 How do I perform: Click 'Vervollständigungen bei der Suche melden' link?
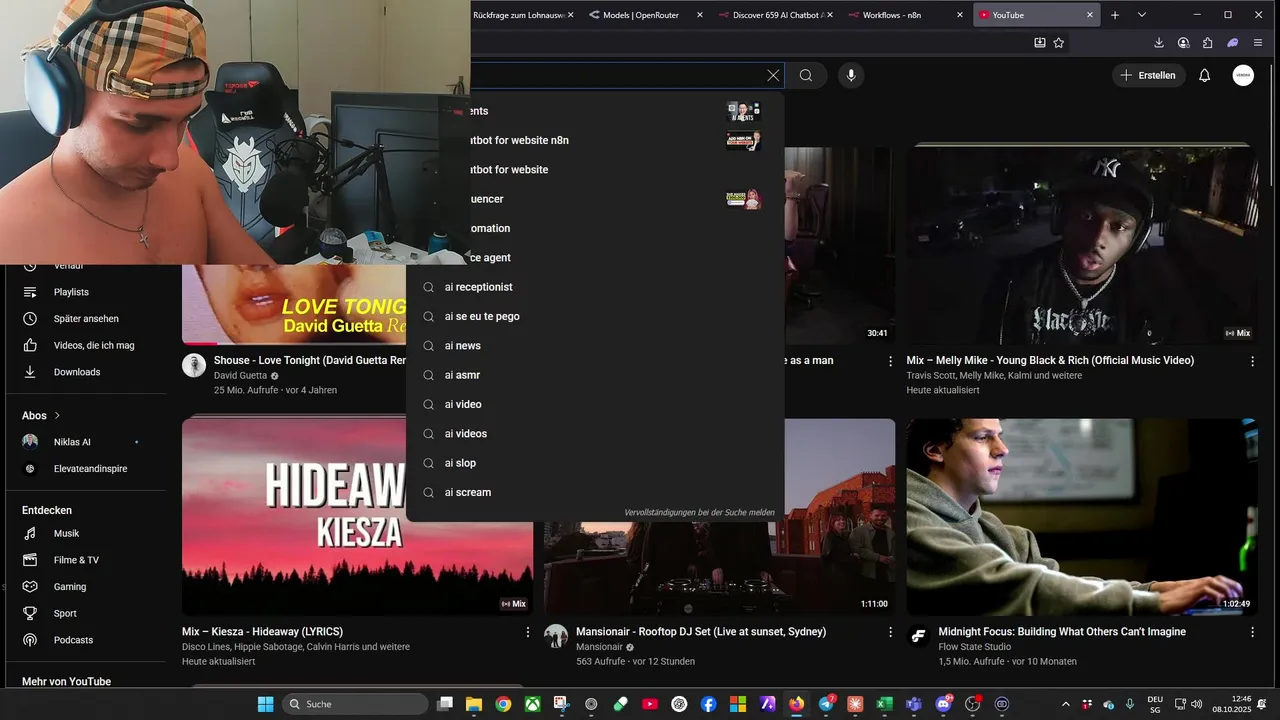[699, 512]
